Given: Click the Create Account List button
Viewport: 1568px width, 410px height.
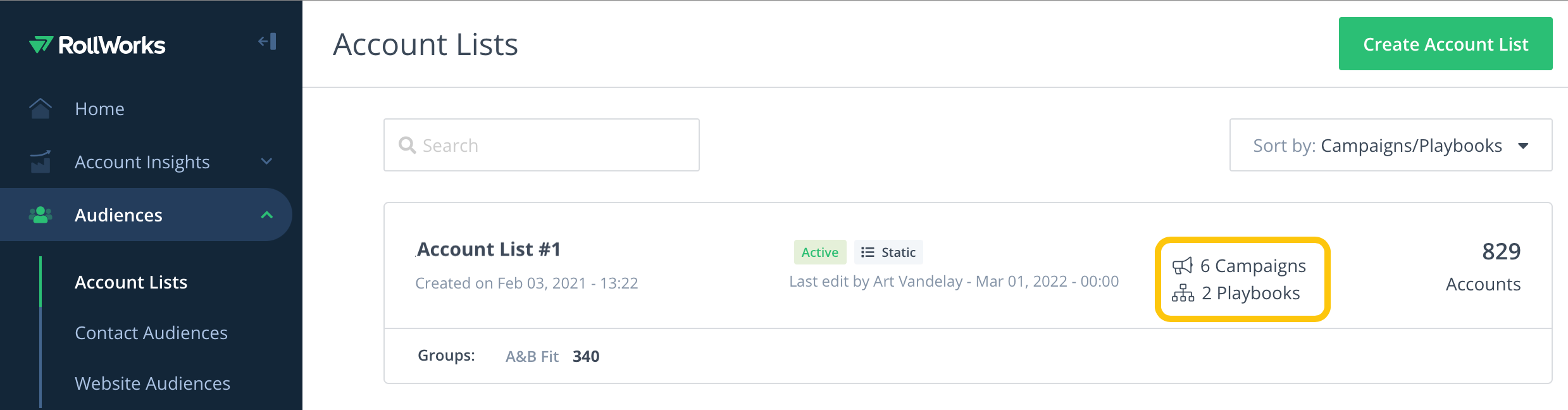Looking at the screenshot, I should pyautogui.click(x=1445, y=44).
